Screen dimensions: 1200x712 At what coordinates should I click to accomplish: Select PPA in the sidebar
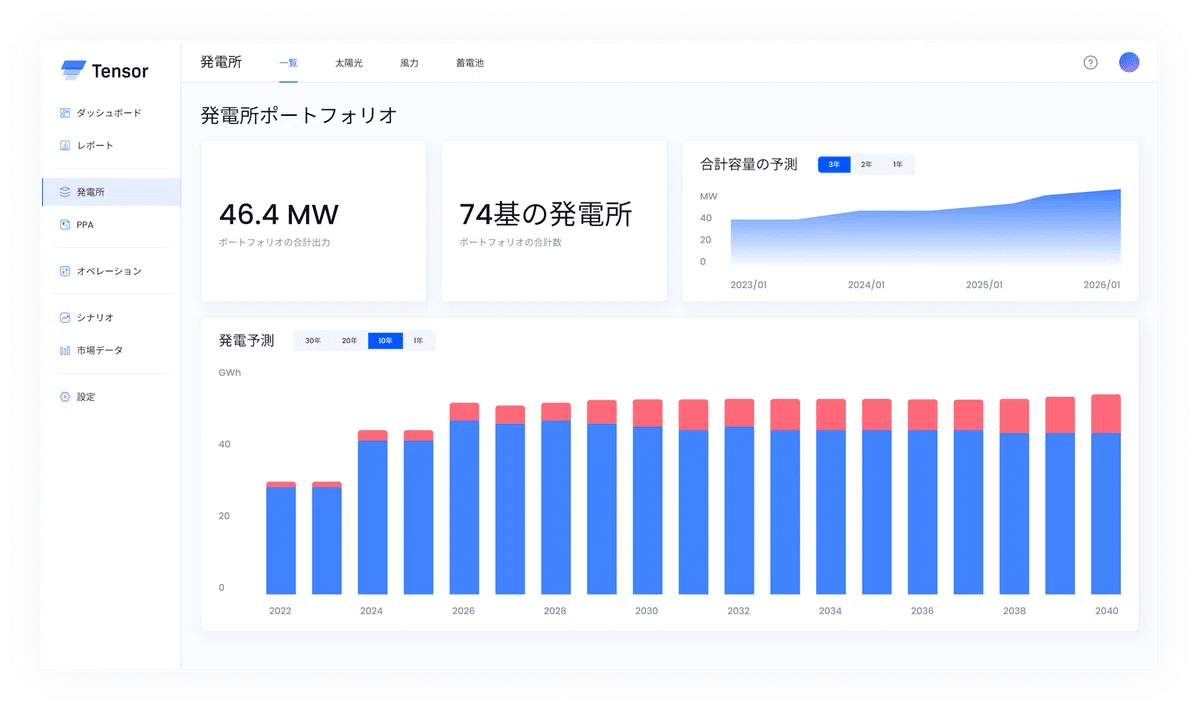[x=85, y=225]
